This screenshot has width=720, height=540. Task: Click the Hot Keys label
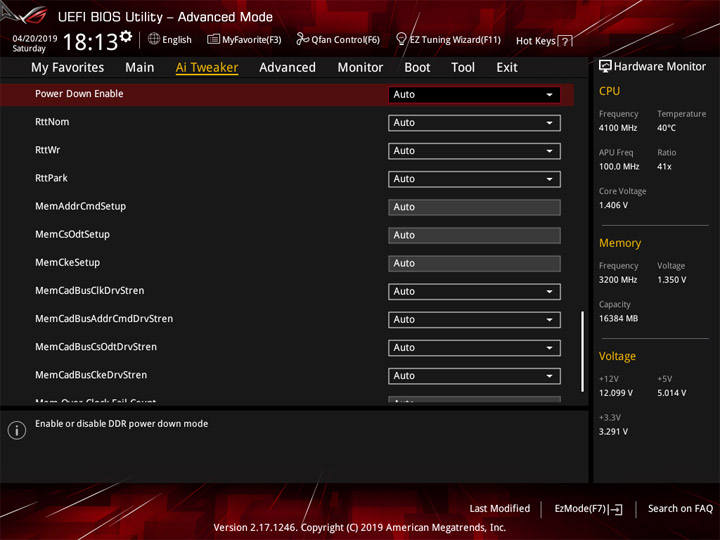pos(535,41)
